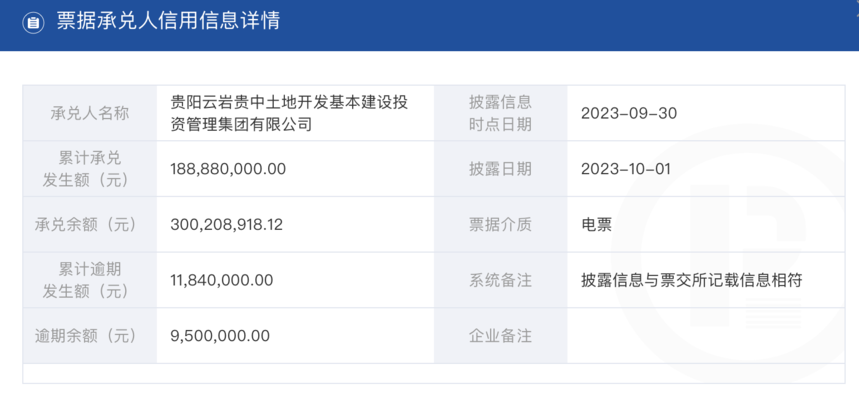Click the 承兑人名称 label cell

tap(89, 113)
